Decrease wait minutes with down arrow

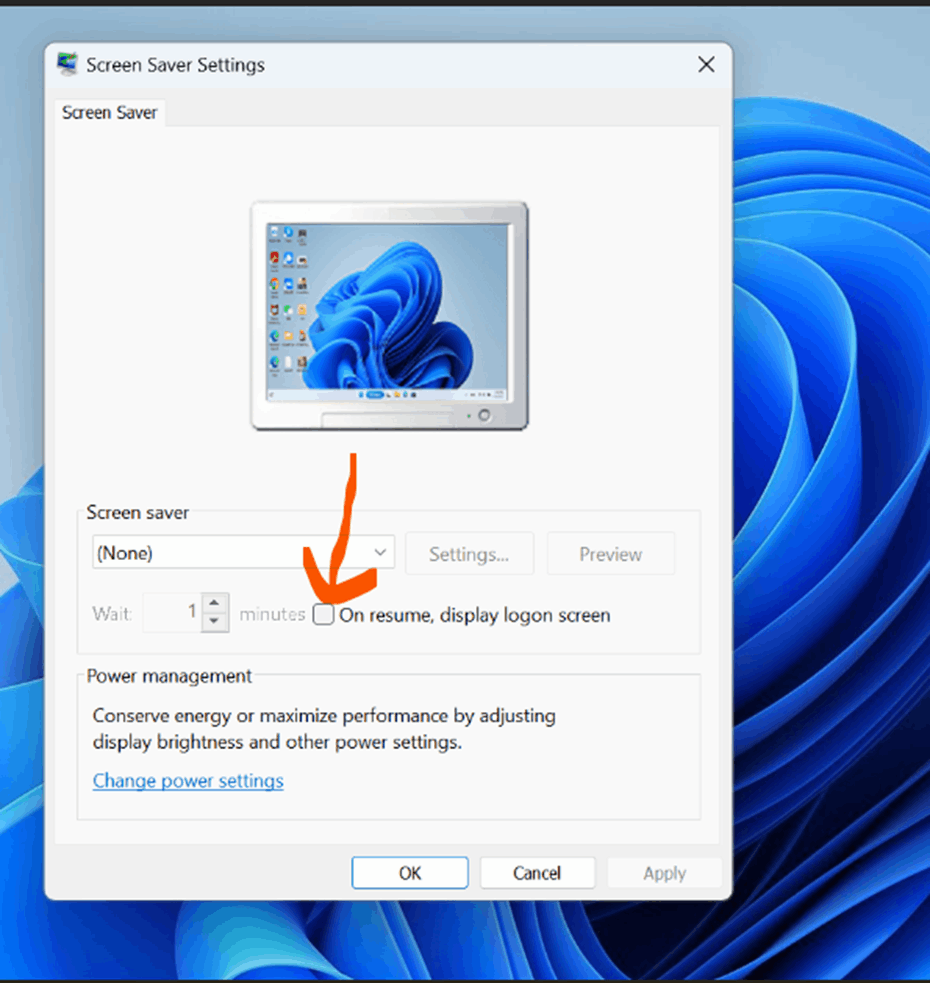214,622
